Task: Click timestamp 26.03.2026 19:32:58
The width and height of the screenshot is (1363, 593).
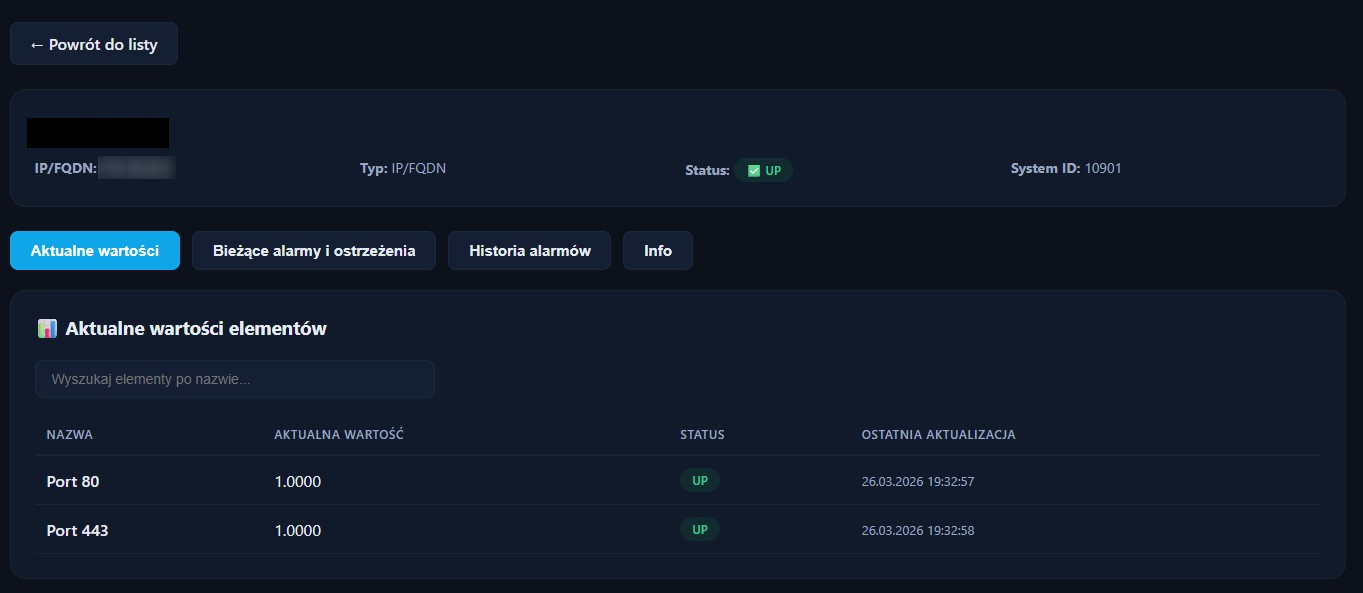Action: pyautogui.click(x=918, y=530)
